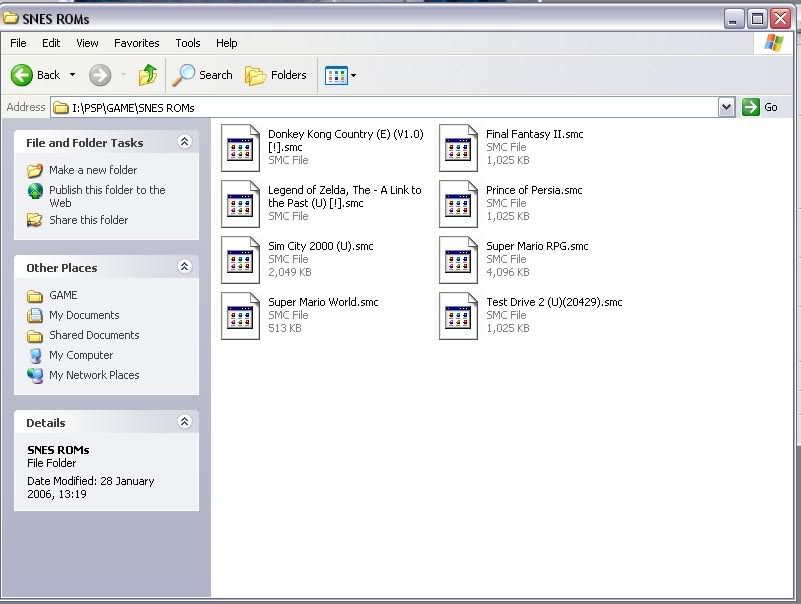Open the Shared Documents link
This screenshot has width=801, height=604.
click(94, 335)
